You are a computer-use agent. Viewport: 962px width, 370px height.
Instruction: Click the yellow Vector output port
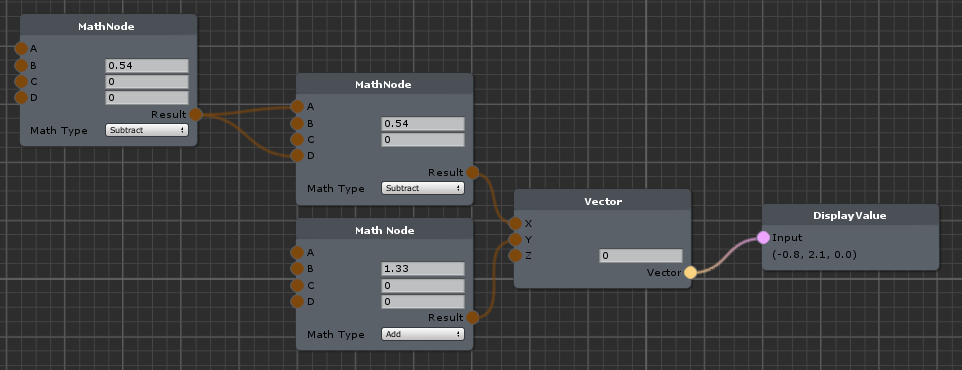coord(690,272)
